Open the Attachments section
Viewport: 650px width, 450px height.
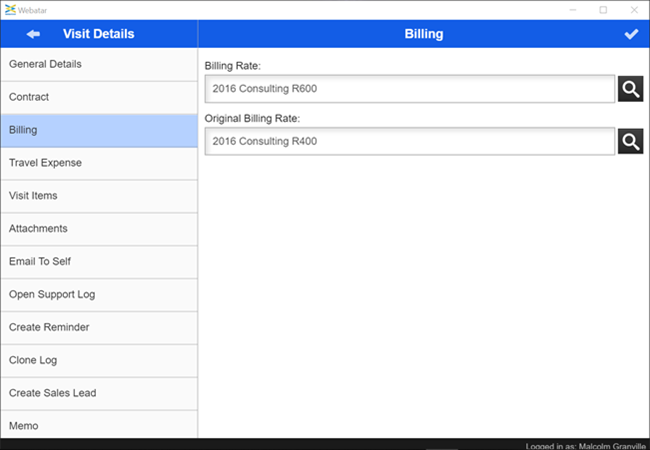click(99, 229)
